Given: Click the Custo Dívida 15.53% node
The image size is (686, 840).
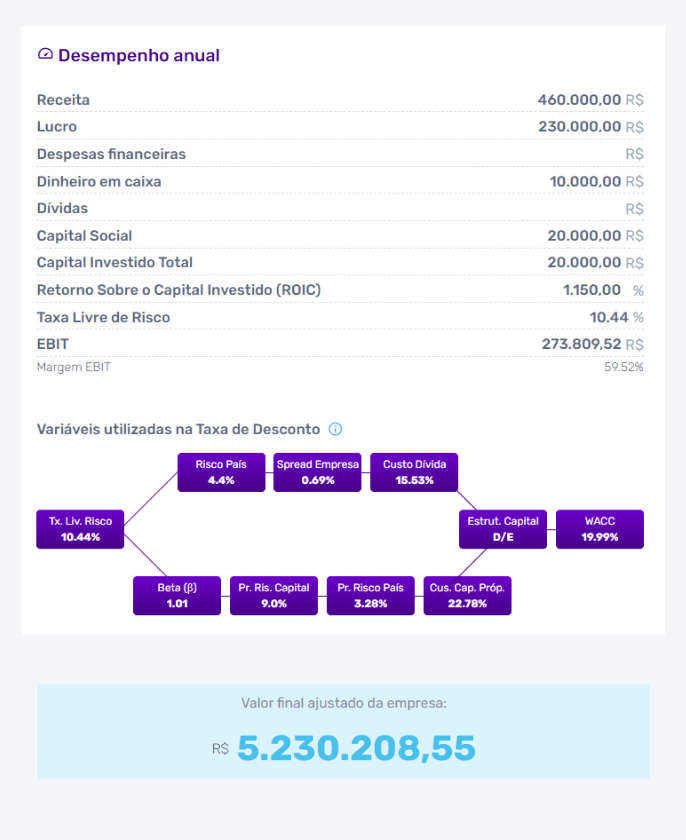Looking at the screenshot, I should [x=414, y=472].
